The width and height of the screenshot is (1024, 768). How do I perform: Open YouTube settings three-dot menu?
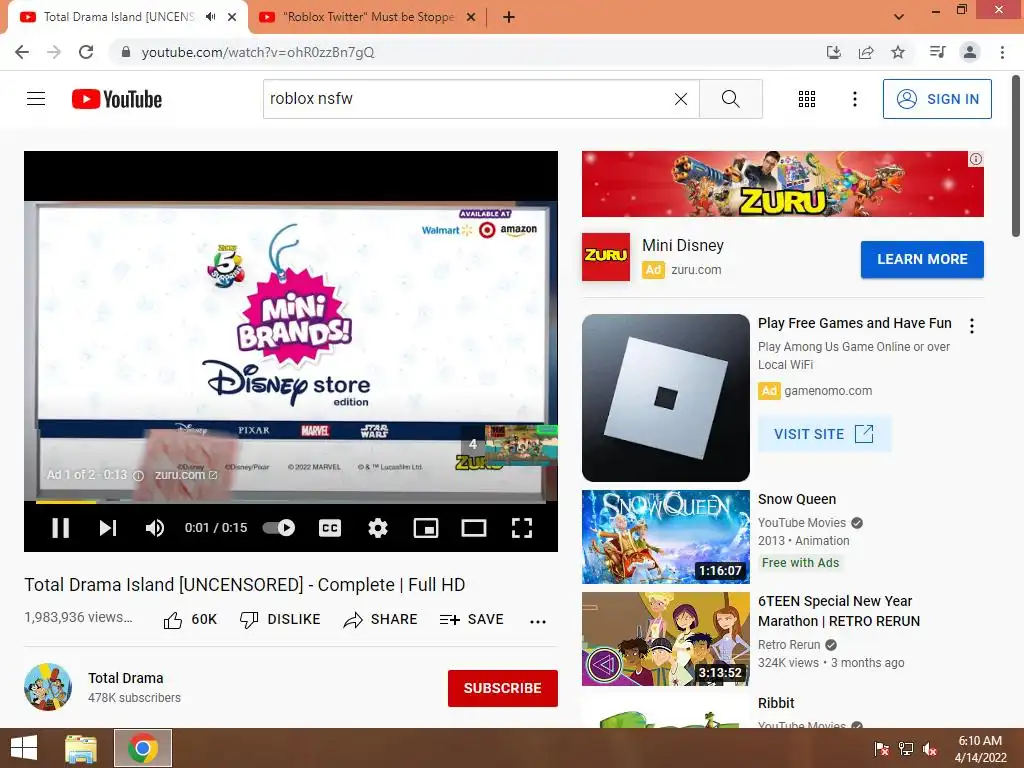coord(854,99)
